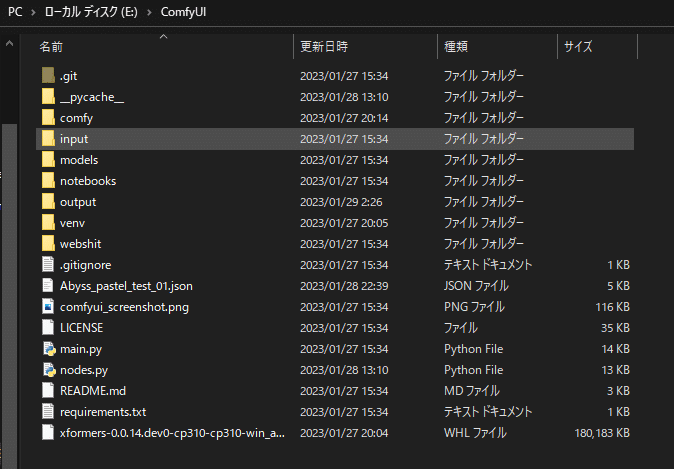Click the comfyui_screenshot.png image icon
Viewport: 674px width, 469px height.
(x=48, y=307)
